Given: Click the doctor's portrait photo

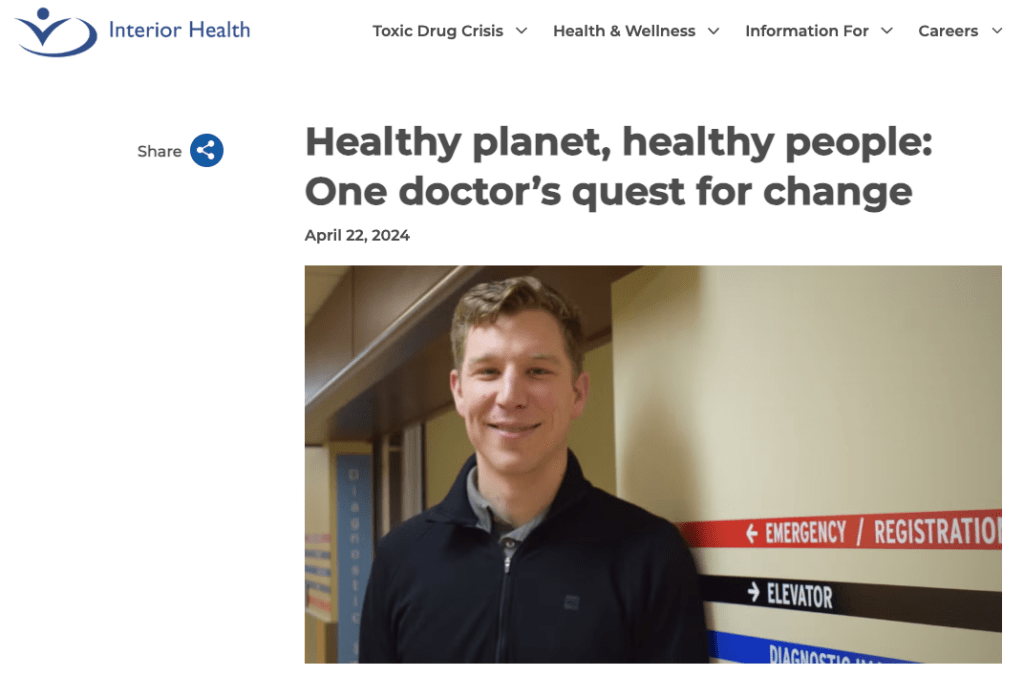Looking at the screenshot, I should point(653,464).
